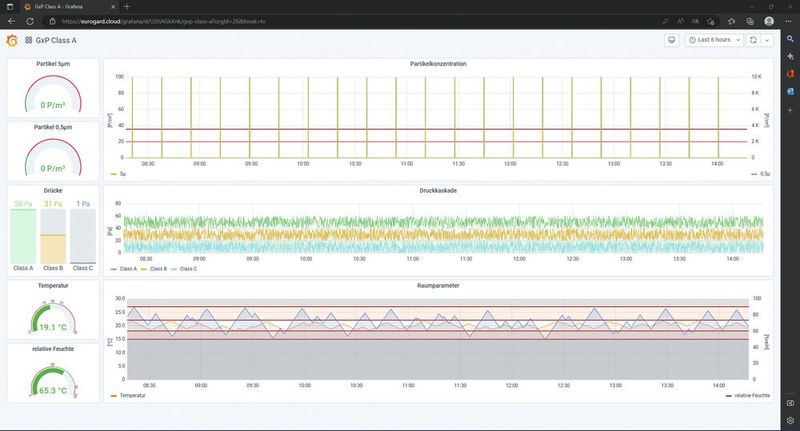Click the zoom magnifier icon in address bar
Screen dimensions: 800x431
click(x=665, y=21)
